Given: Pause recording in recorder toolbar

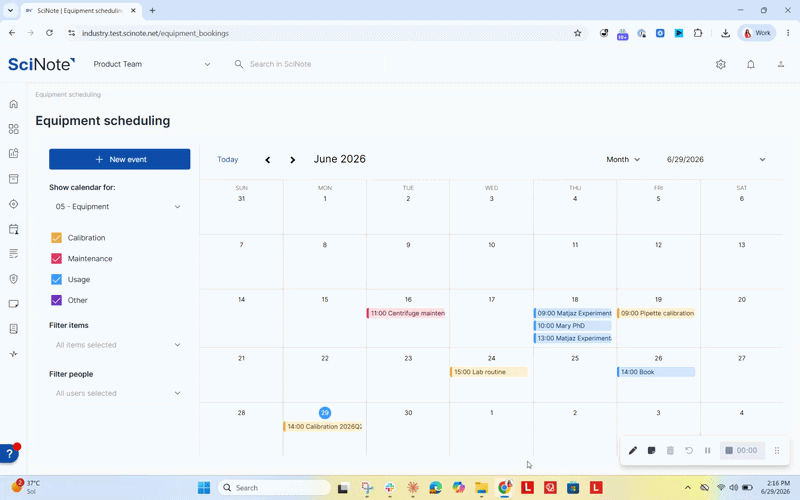Looking at the screenshot, I should (x=707, y=451).
